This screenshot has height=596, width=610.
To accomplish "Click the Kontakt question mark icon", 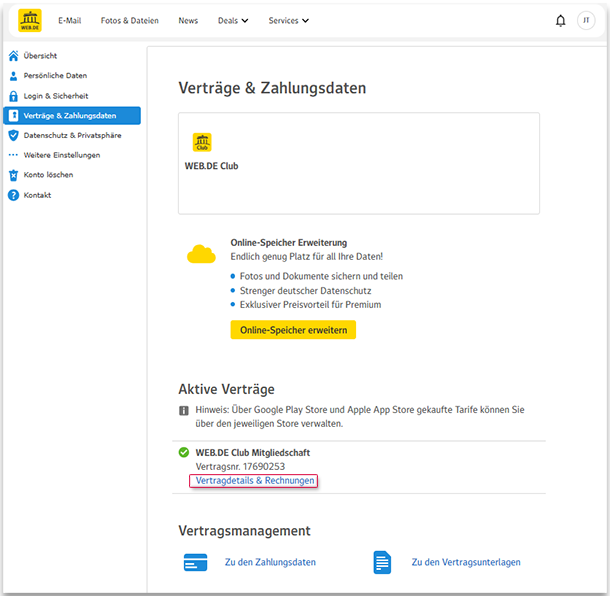I will click(14, 195).
